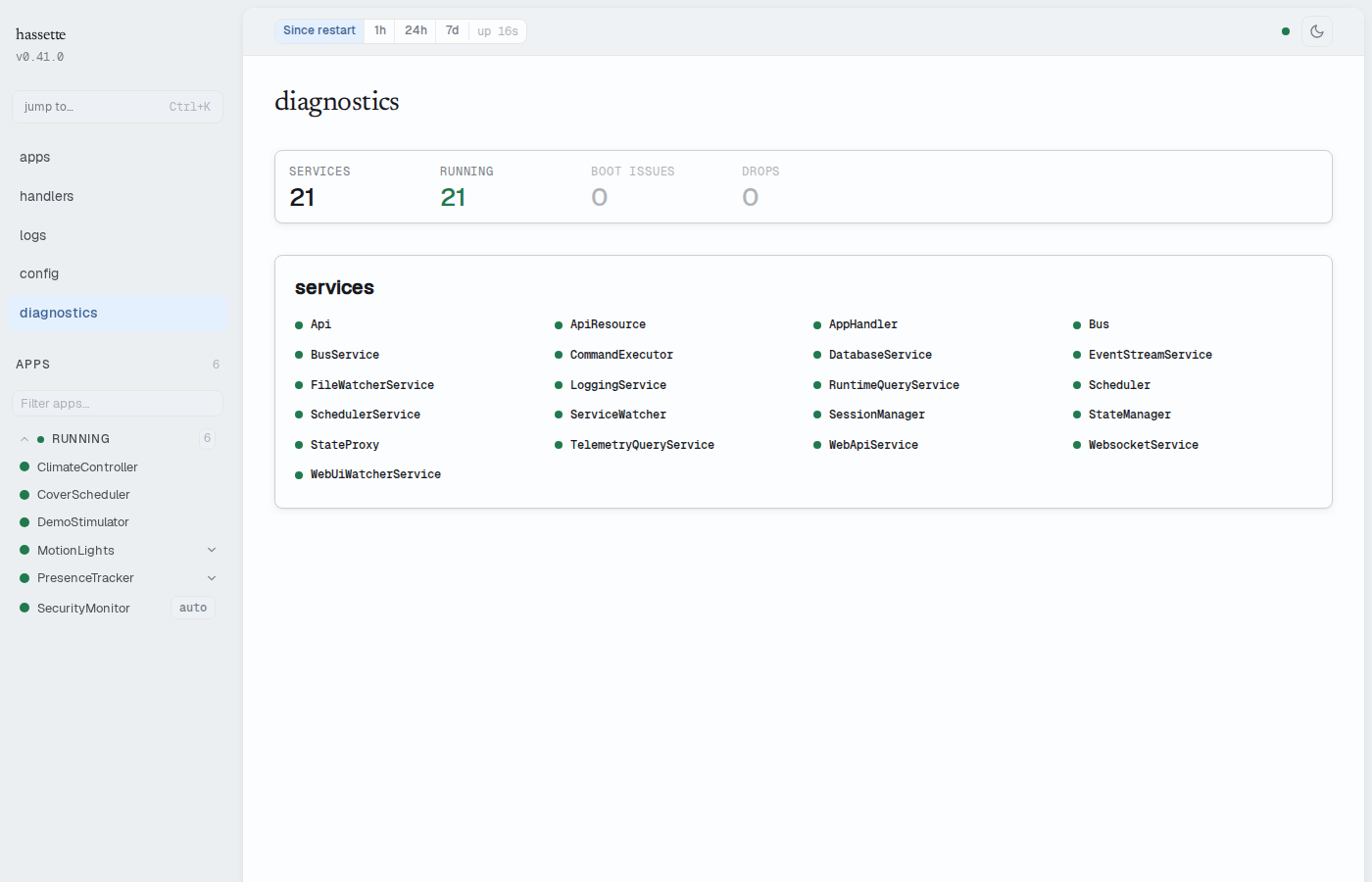The image size is (1372, 882).
Task: Click the 'CommandExecutor' service entry
Action: [x=621, y=355]
